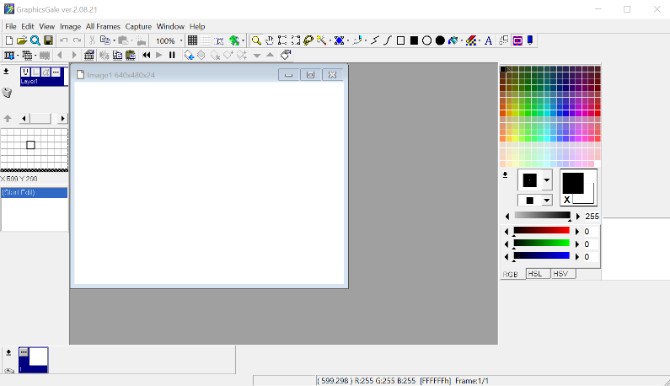Decrease the green value with left arrow
The width and height of the screenshot is (670, 386).
click(507, 244)
